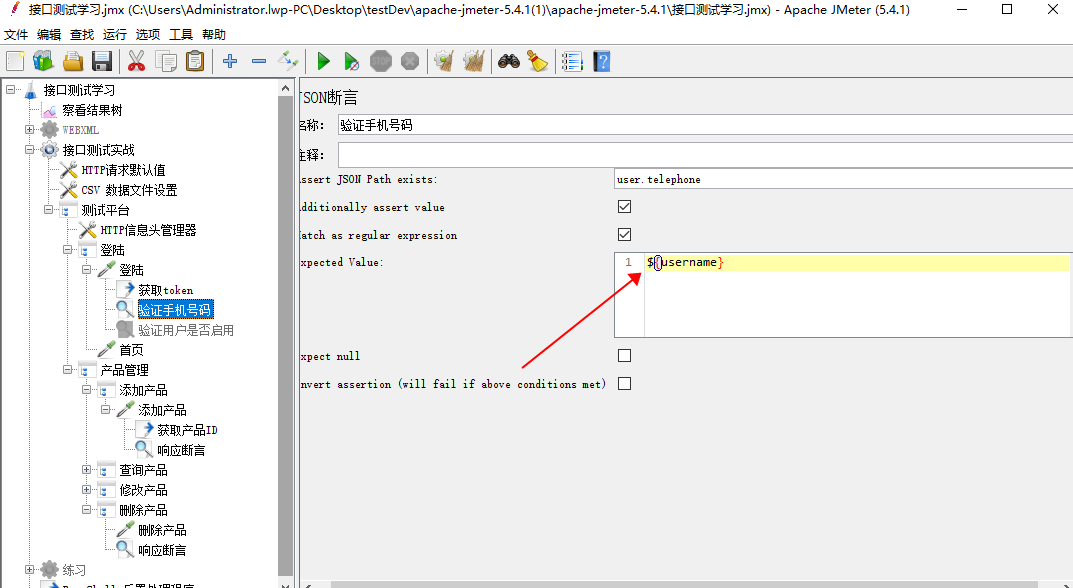Click the 名称 field containing 验证手机号码
This screenshot has height=588, width=1073.
tap(705, 125)
